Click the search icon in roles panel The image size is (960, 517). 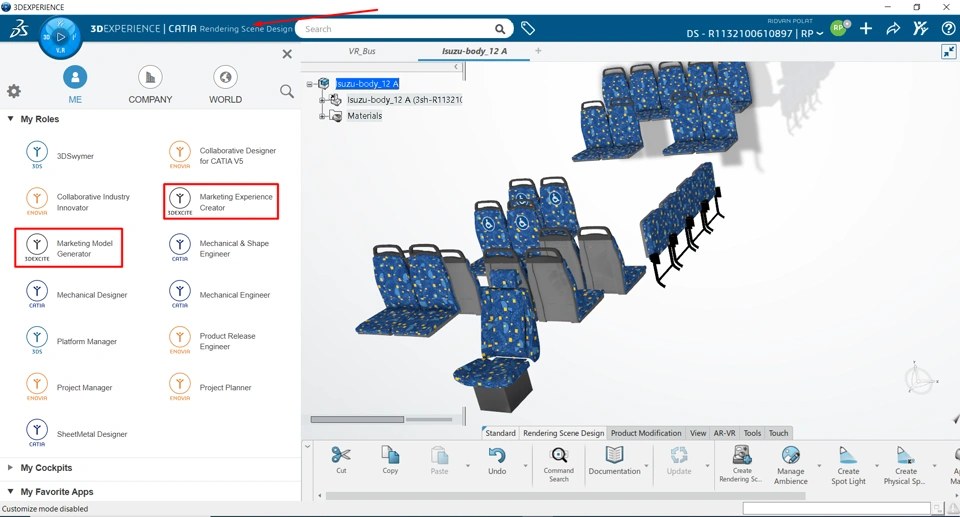287,91
